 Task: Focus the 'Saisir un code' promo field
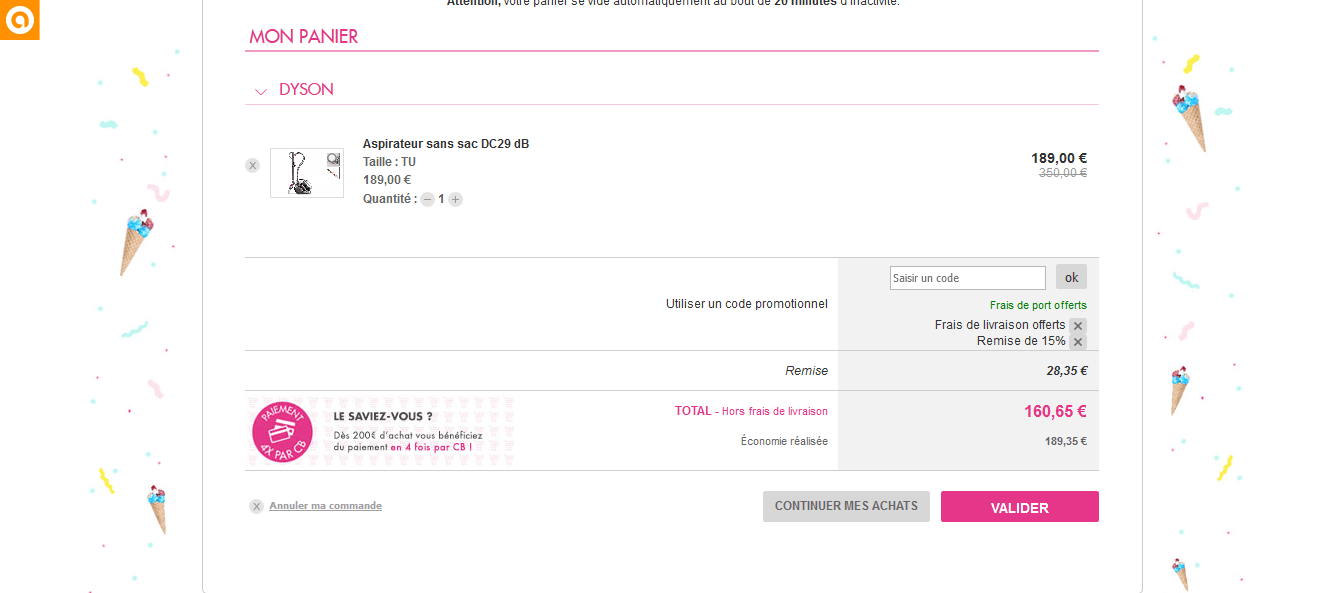click(967, 278)
